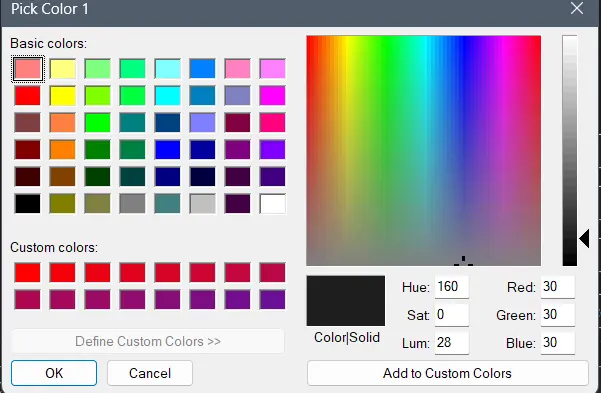Click into the Sat value field
Image resolution: width=601 pixels, height=393 pixels.
pyautogui.click(x=452, y=315)
